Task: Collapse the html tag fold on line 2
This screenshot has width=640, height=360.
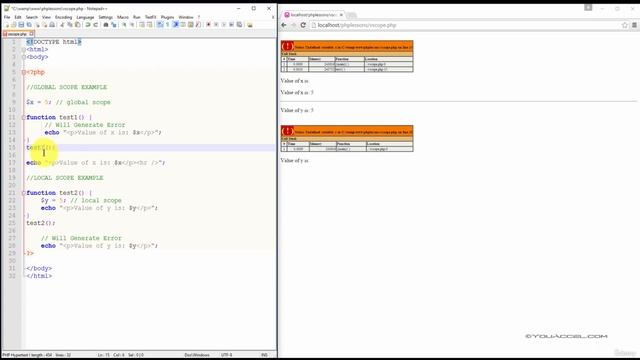Action: (x=24, y=49)
